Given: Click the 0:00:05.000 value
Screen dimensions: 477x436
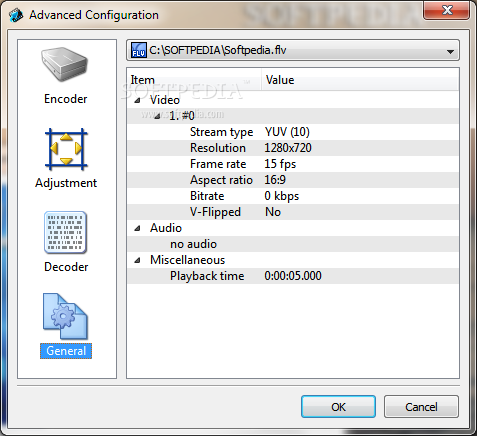Looking at the screenshot, I should [293, 276].
